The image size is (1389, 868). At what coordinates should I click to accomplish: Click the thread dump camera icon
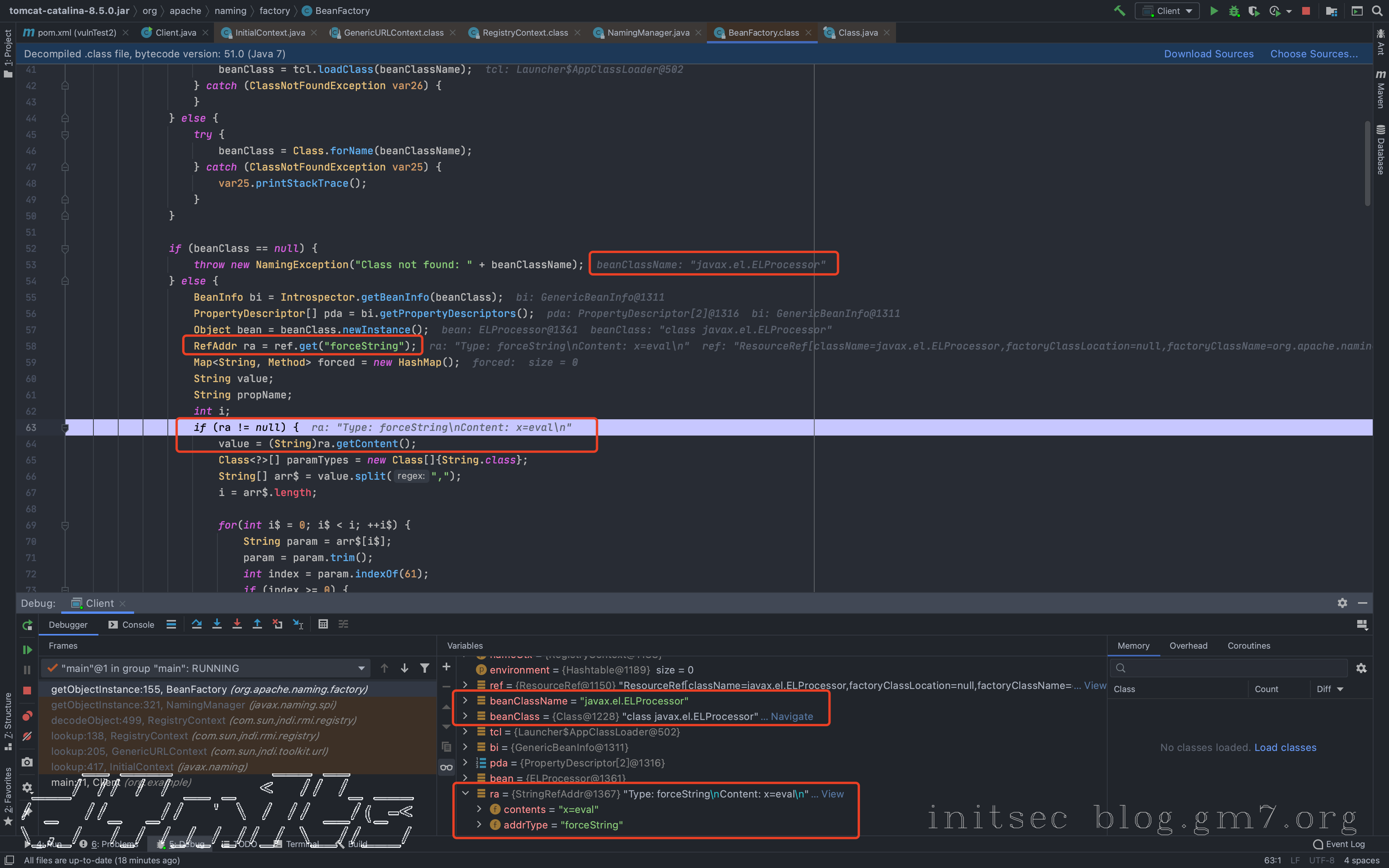coord(27,762)
